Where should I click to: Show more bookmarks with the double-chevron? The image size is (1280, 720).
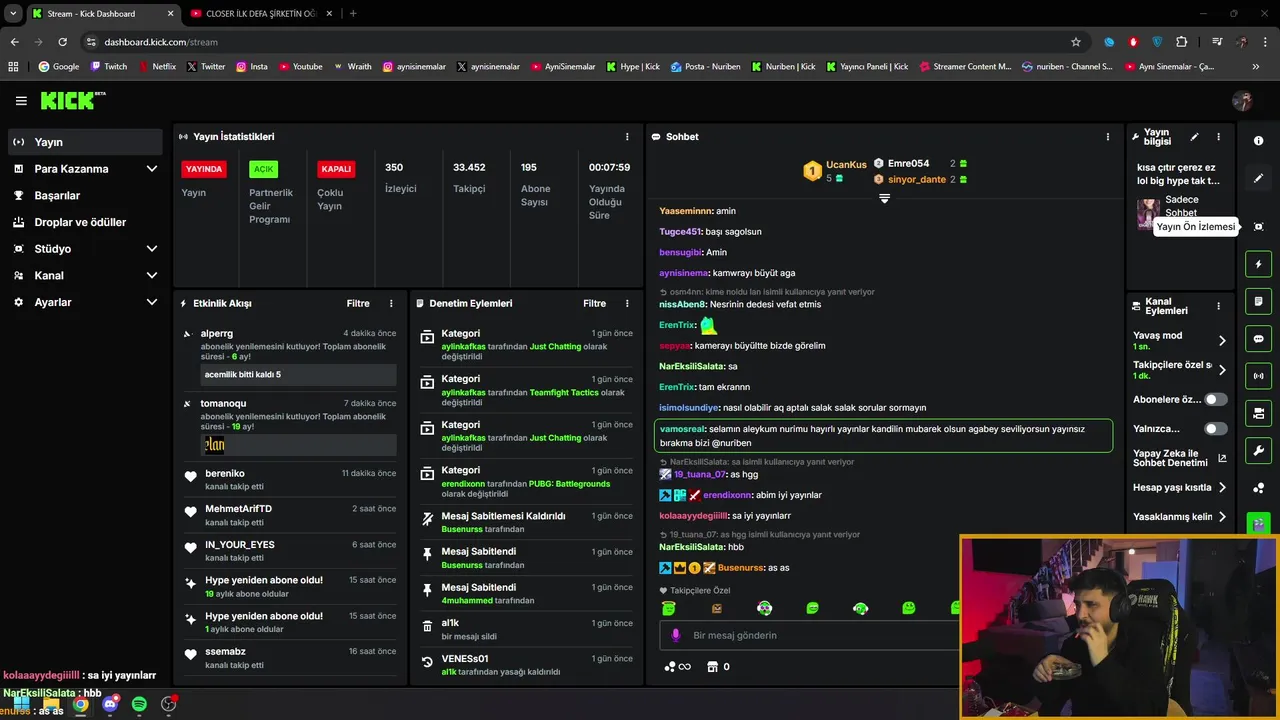pyautogui.click(x=1256, y=67)
